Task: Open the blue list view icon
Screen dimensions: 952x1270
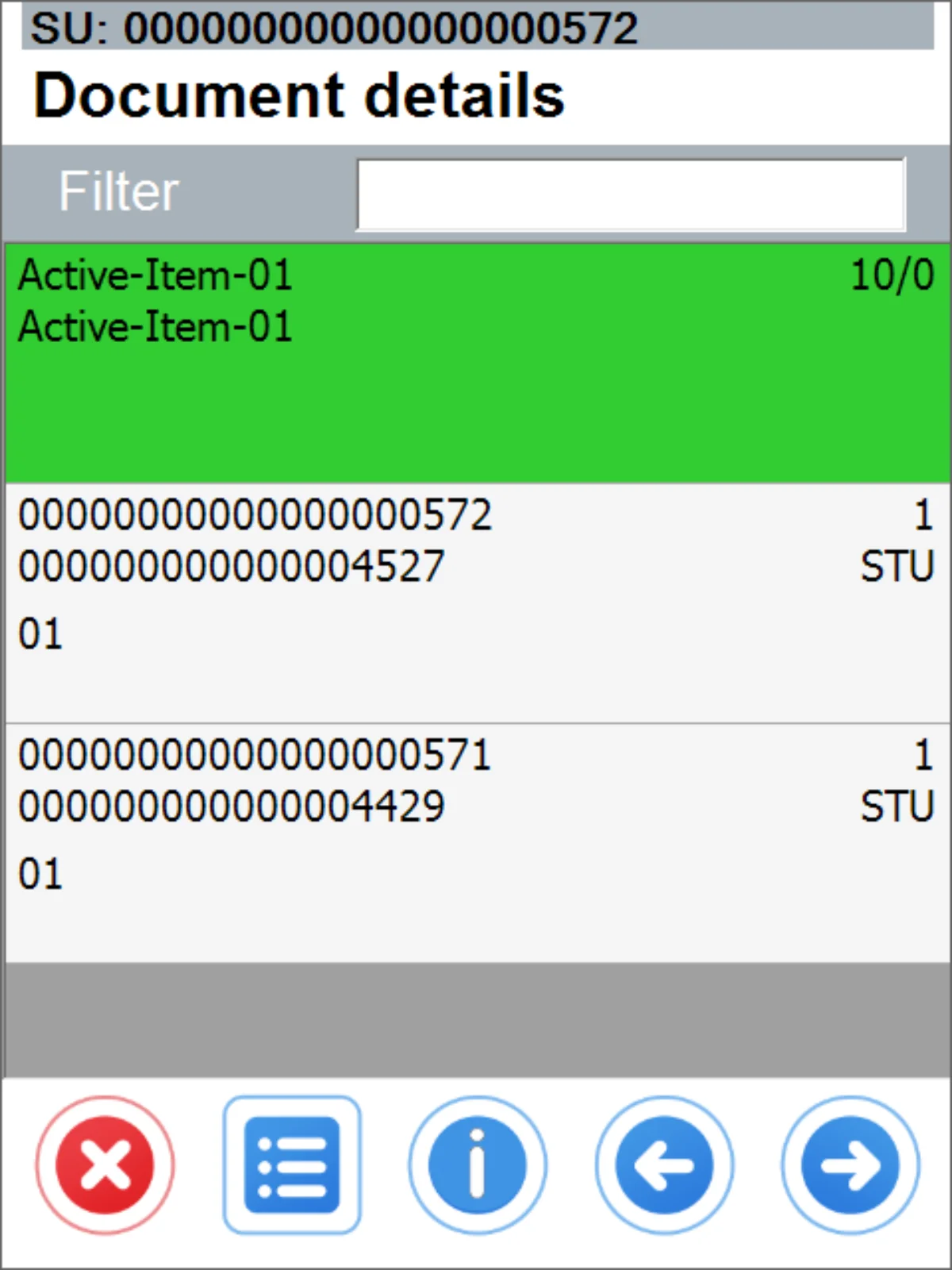Action: (292, 1165)
